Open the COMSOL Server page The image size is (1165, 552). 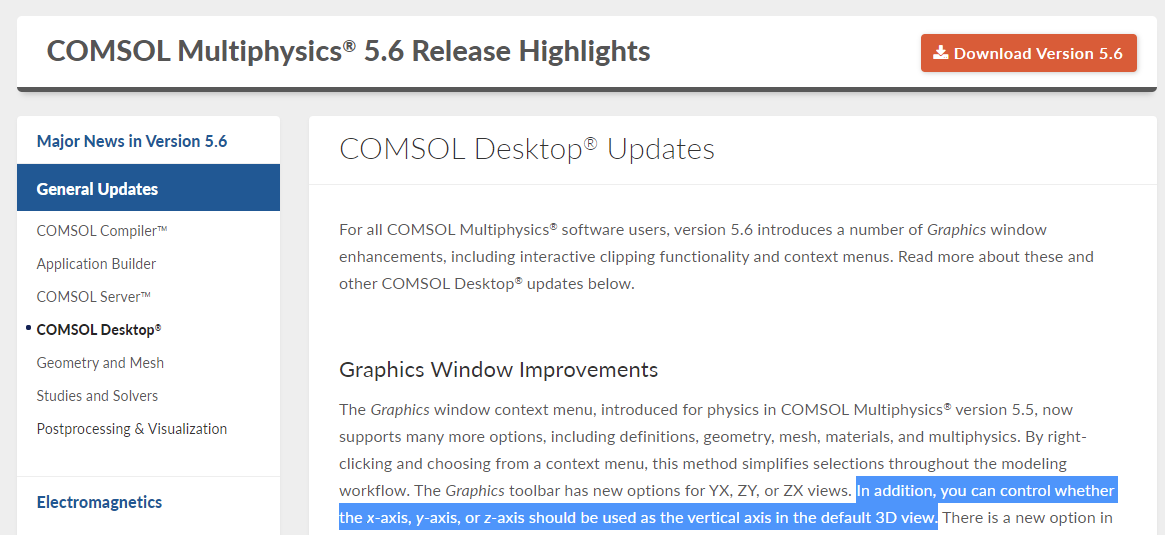click(94, 296)
